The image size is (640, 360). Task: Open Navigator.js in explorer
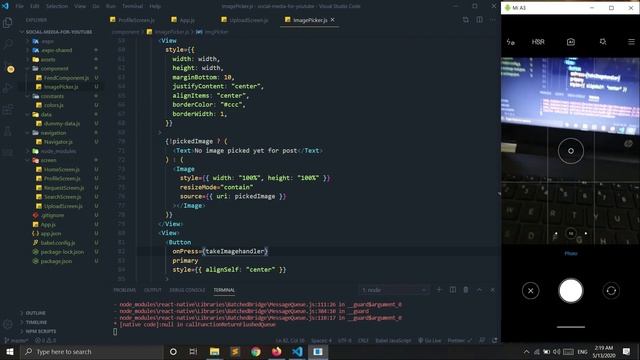[58, 142]
